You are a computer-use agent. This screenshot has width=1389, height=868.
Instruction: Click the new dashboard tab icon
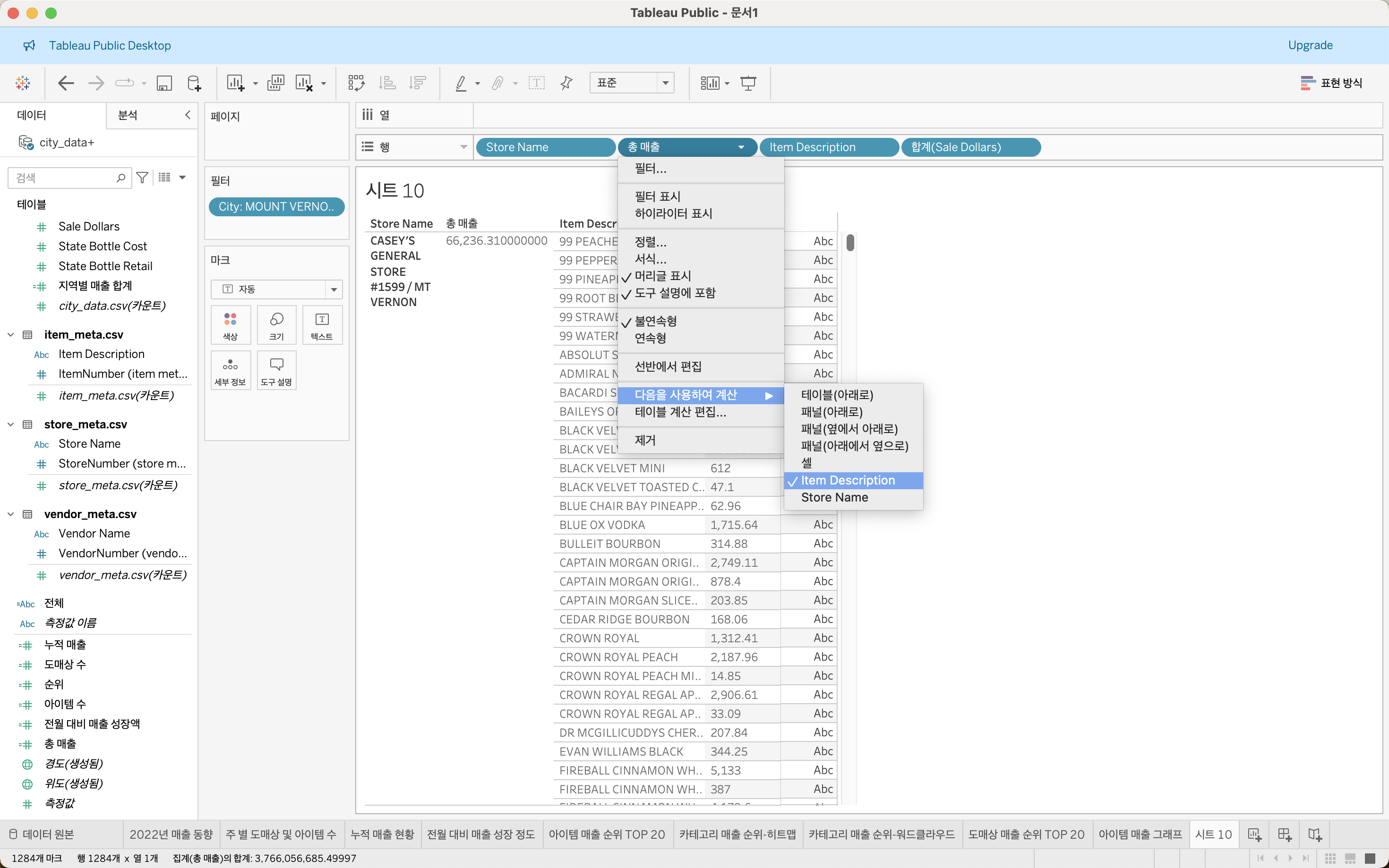[x=1285, y=834]
